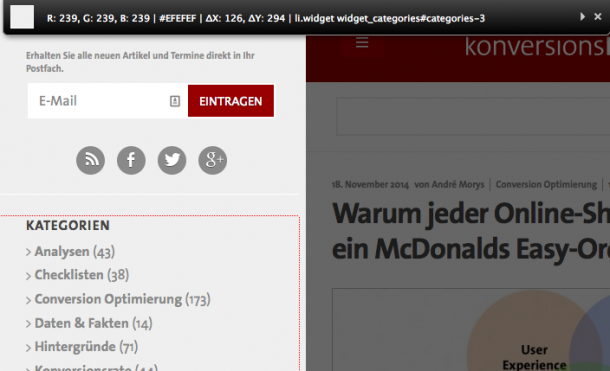This screenshot has width=610, height=371.
Task: Click the contact card icon in E-Mail field
Action: coord(175,101)
